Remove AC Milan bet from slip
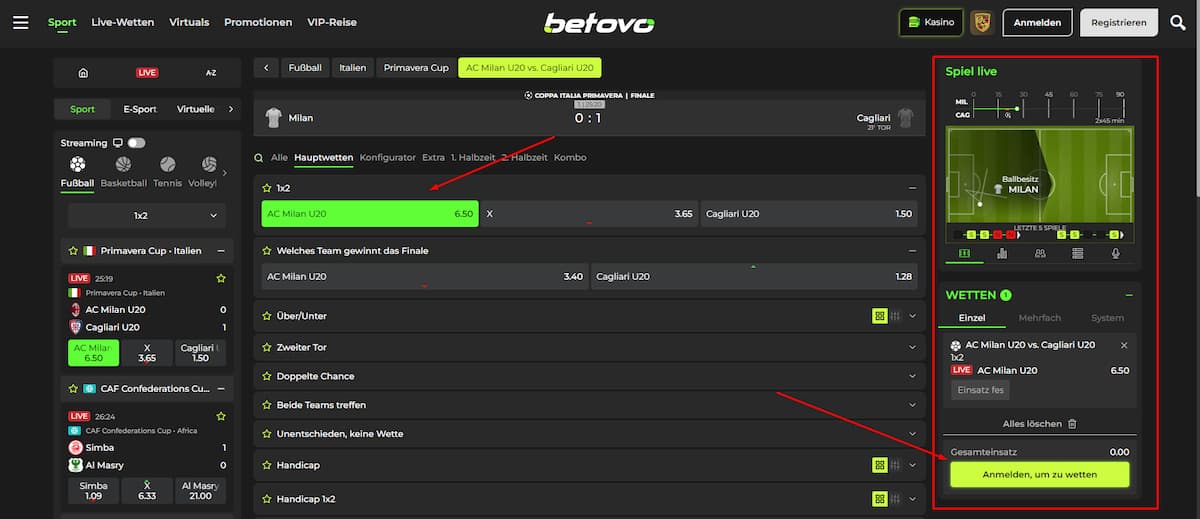The width and height of the screenshot is (1200, 519). pyautogui.click(x=1123, y=345)
